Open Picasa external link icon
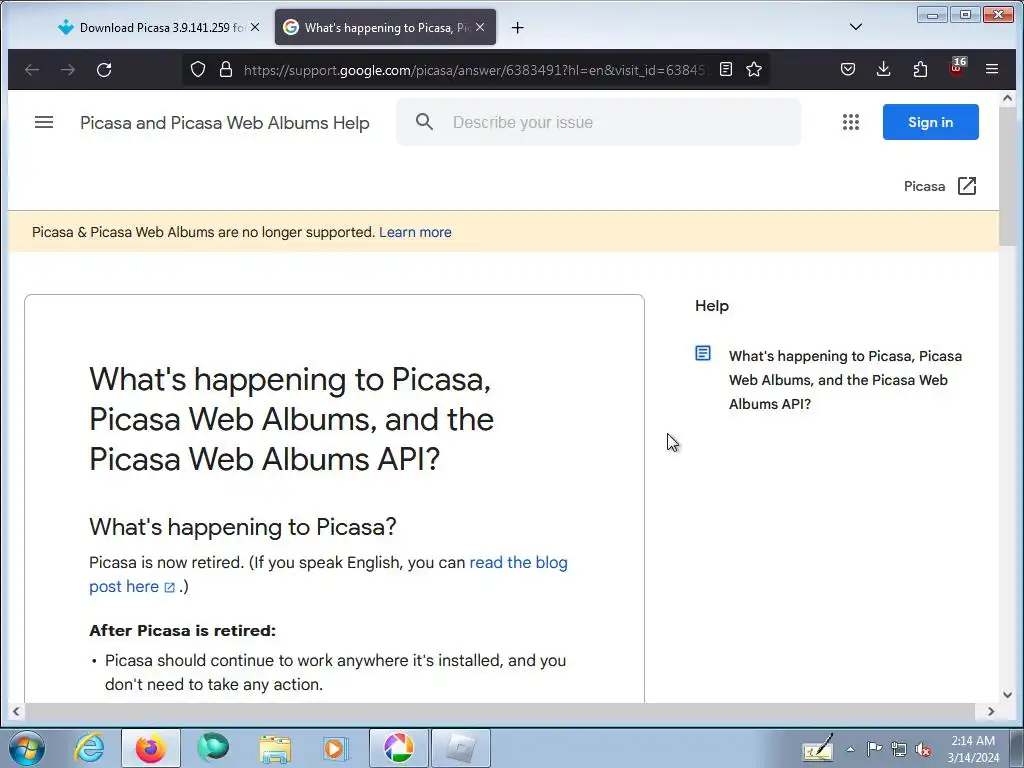The image size is (1024, 768). [967, 186]
